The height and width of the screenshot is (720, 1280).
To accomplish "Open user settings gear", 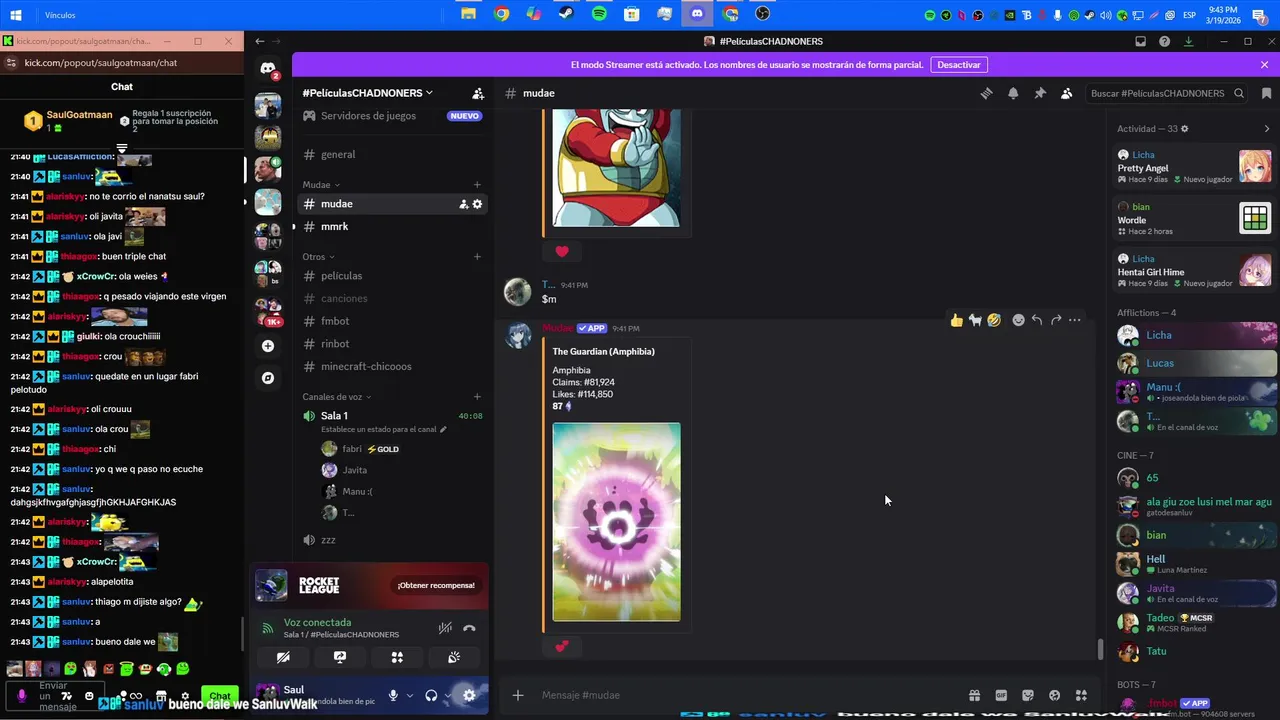I will click(469, 696).
